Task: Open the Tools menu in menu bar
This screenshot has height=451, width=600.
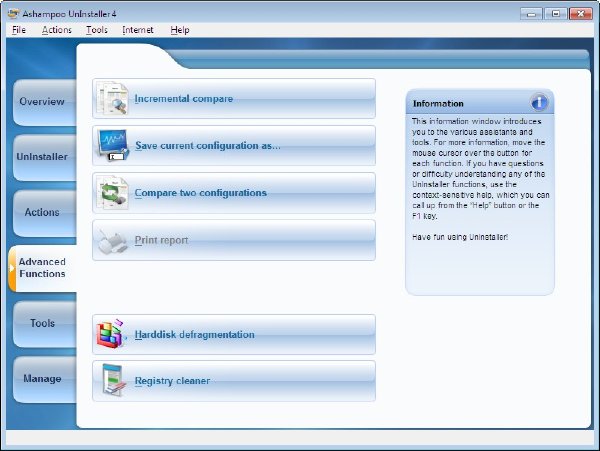Action: [96, 30]
